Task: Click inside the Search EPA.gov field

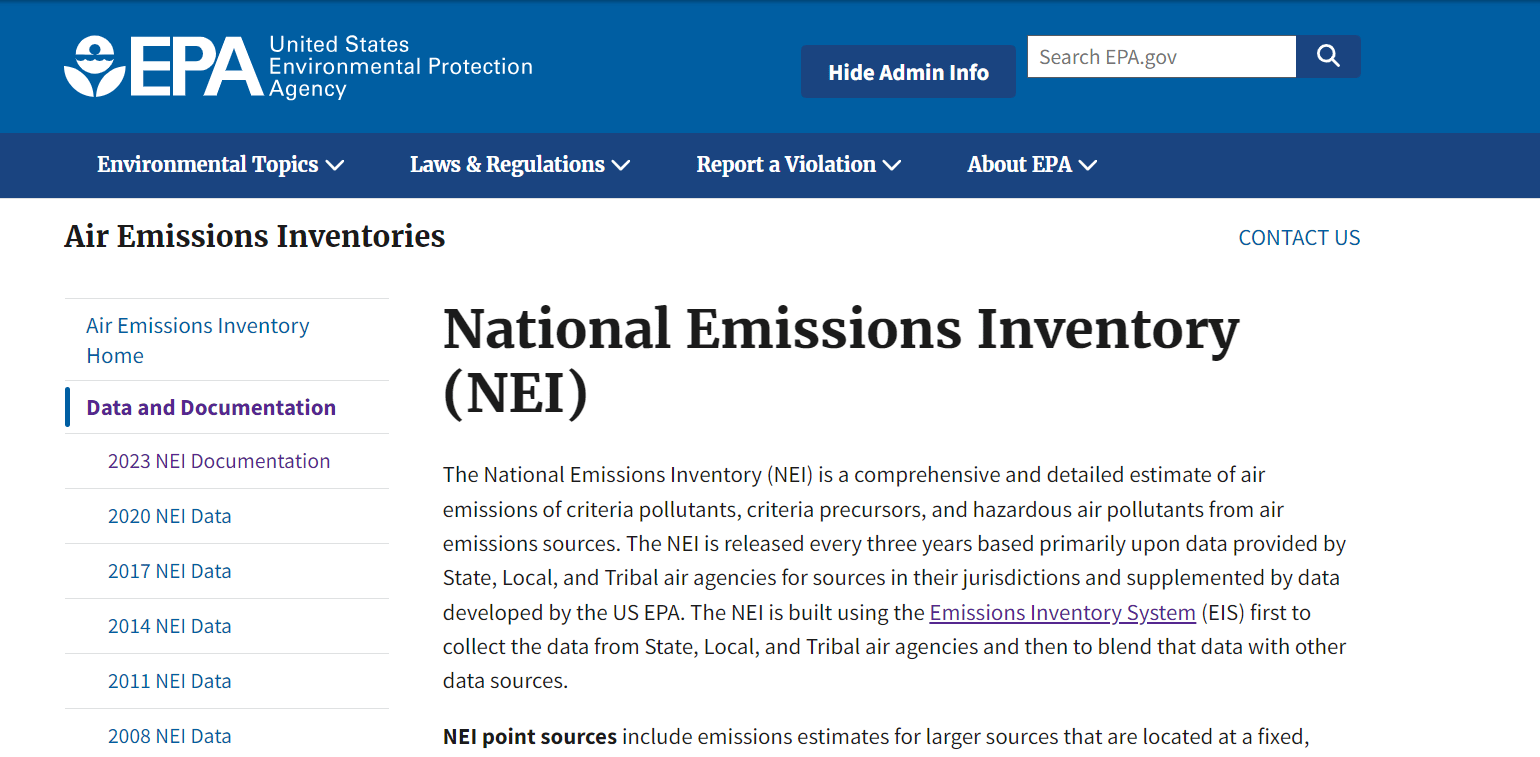Action: [1160, 56]
